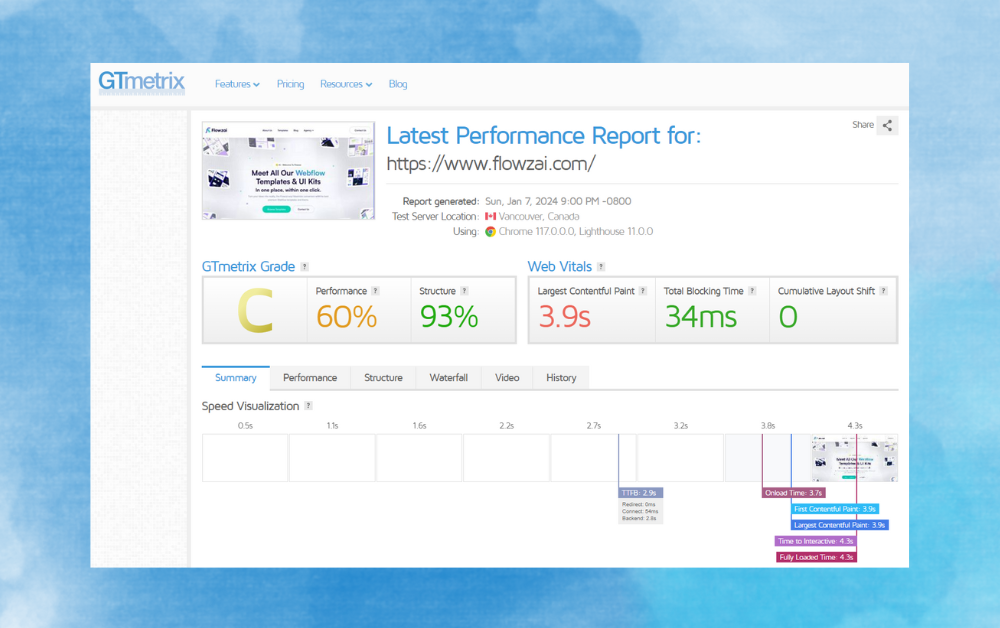Click the 34ms blocking time value
This screenshot has height=628, width=1000.
701,317
